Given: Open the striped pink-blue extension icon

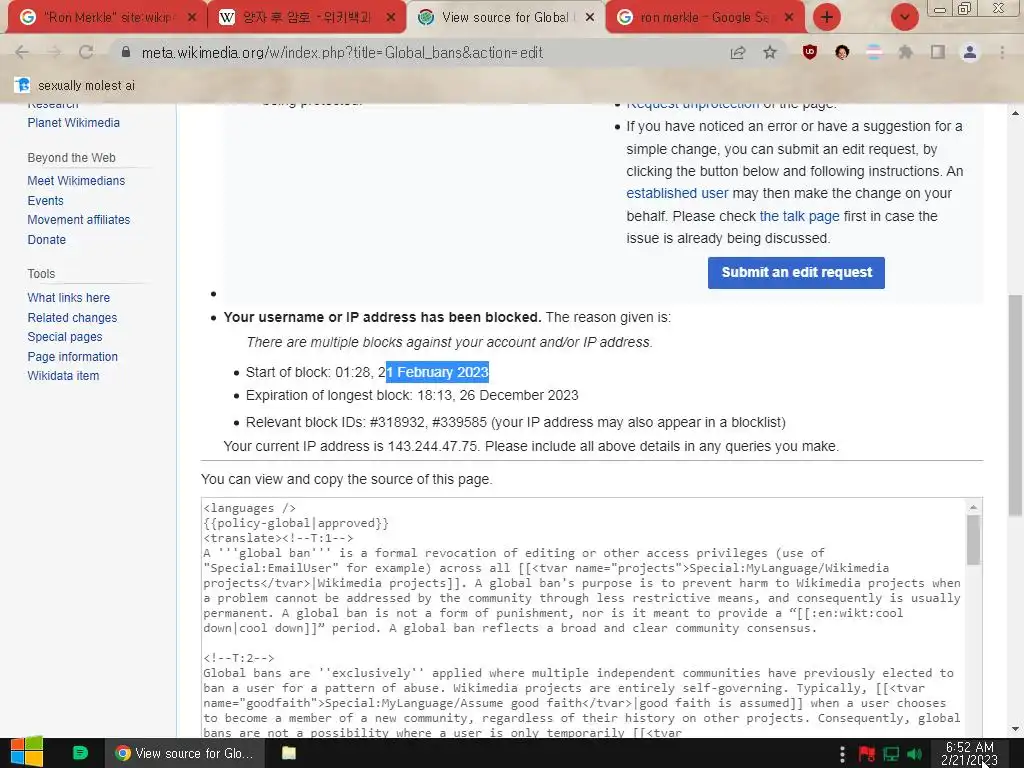Looking at the screenshot, I should [x=874, y=52].
